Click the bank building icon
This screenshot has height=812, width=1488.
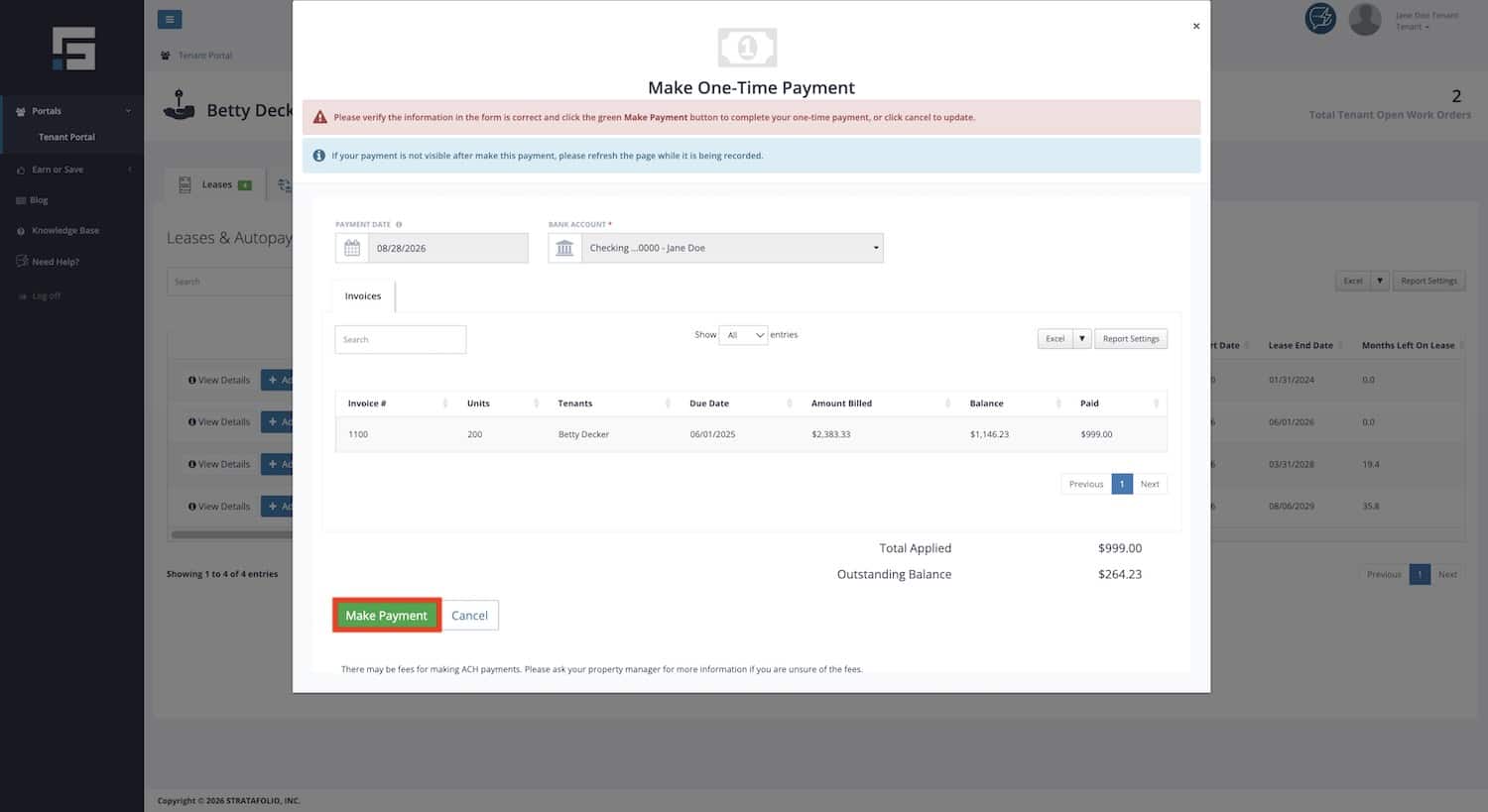pyautogui.click(x=564, y=248)
